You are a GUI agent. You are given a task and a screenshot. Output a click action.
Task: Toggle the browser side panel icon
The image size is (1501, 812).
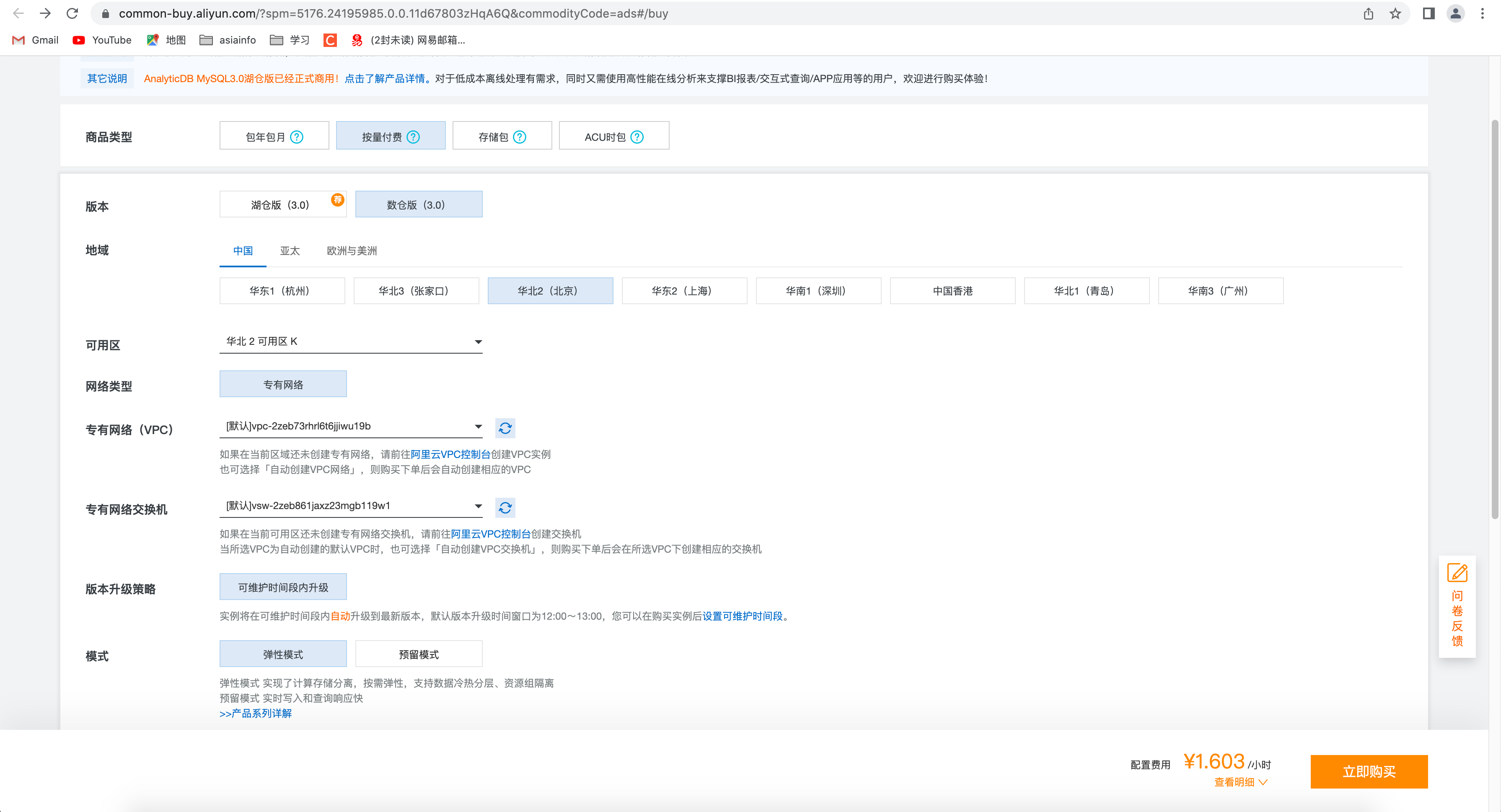click(1429, 13)
